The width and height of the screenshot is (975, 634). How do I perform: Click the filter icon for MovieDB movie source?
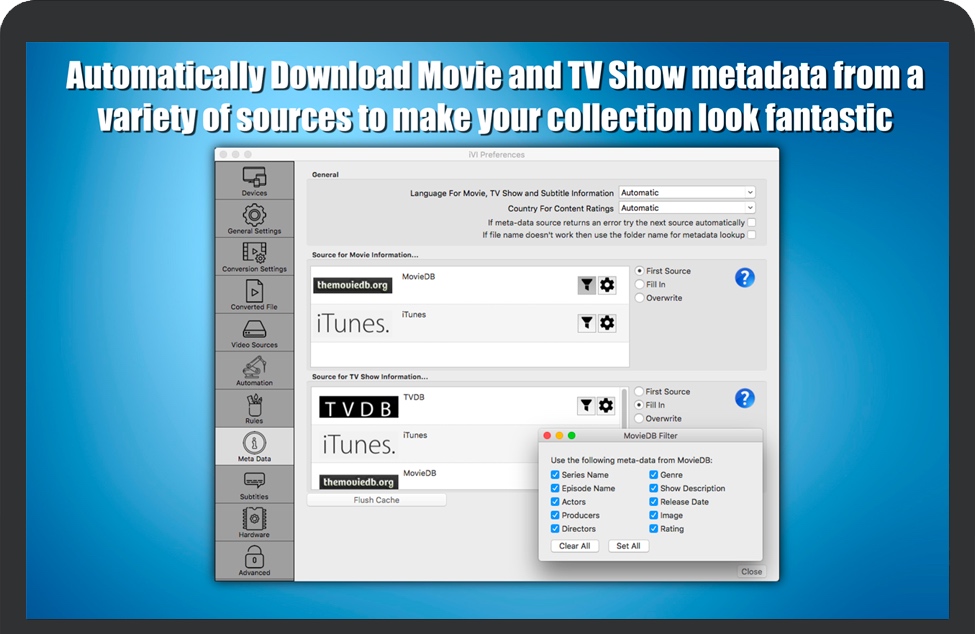586,285
